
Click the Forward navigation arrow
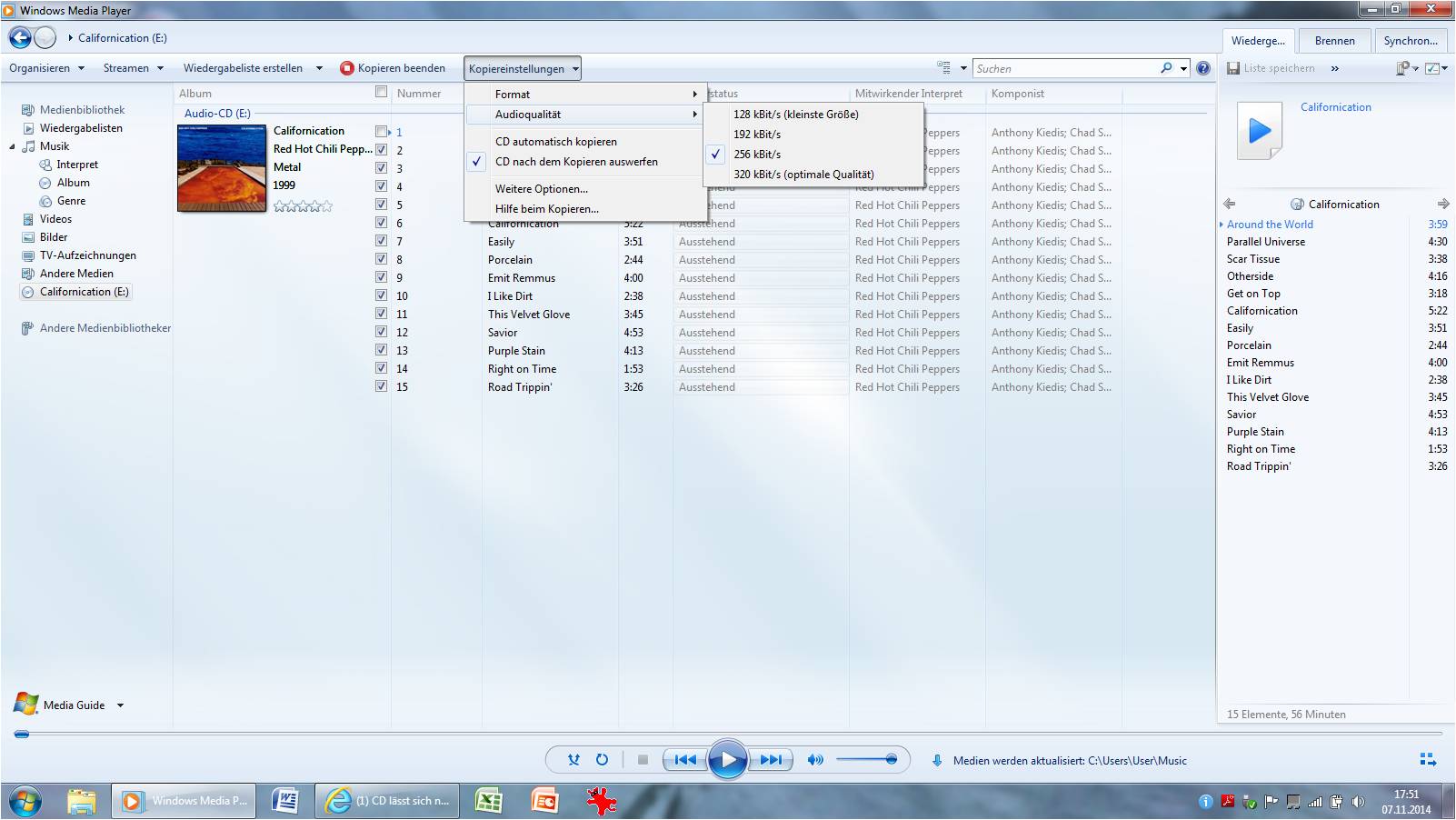pos(45,38)
